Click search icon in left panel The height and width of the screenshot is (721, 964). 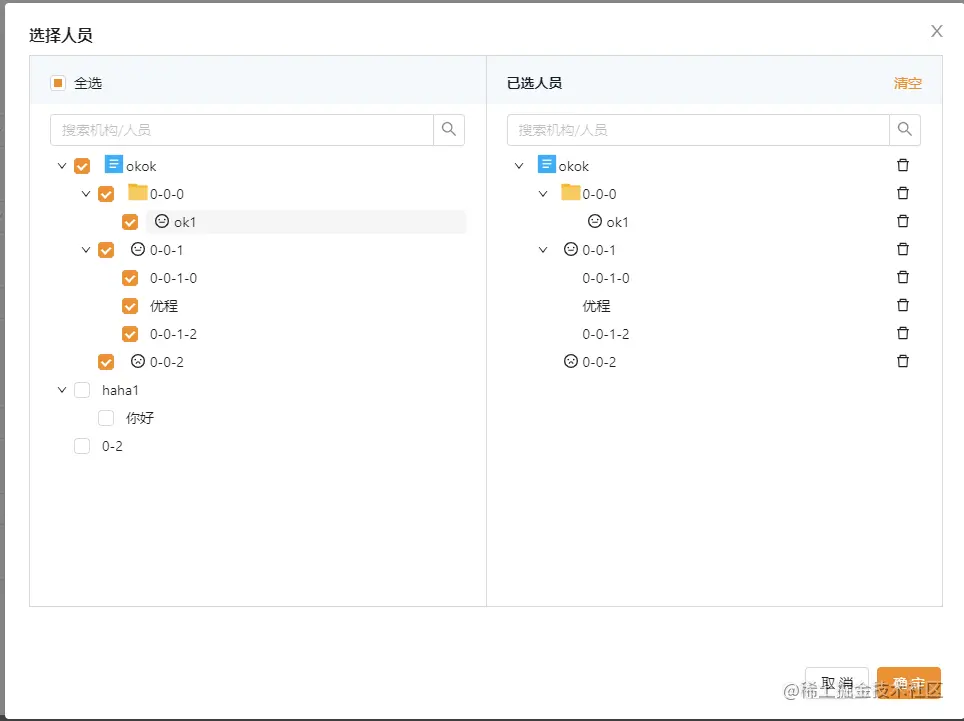[x=449, y=130]
